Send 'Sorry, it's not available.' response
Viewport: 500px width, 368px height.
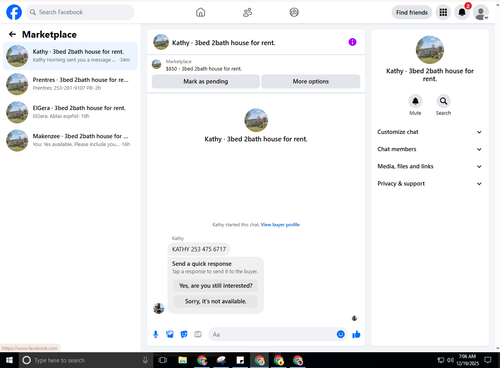216,301
